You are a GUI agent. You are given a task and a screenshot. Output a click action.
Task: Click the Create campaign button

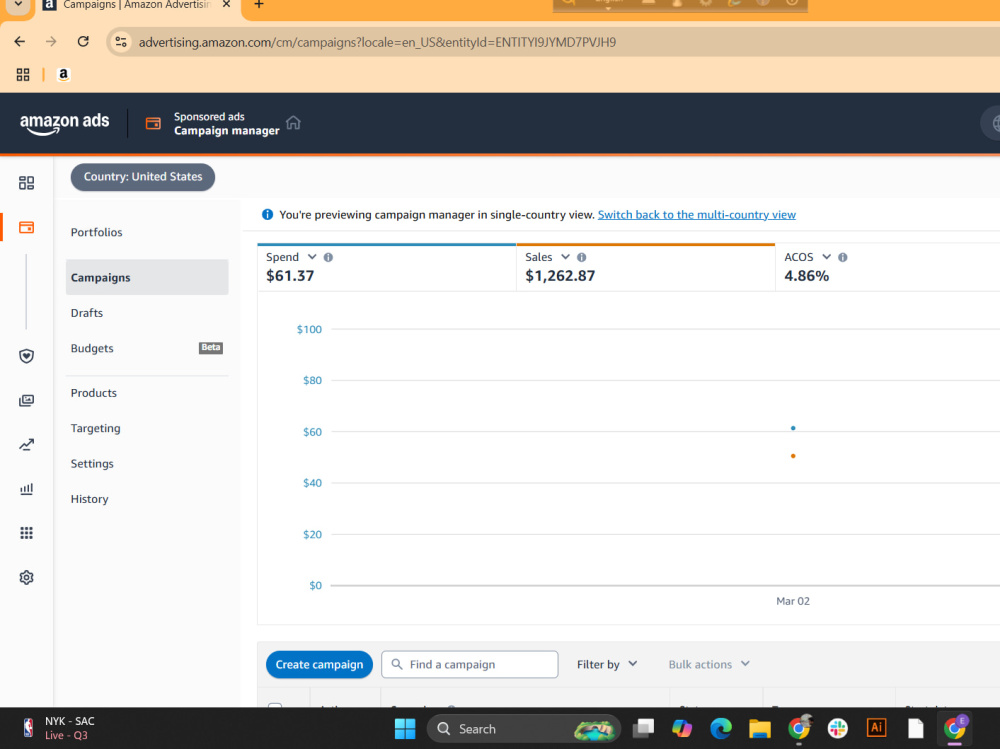(x=320, y=664)
